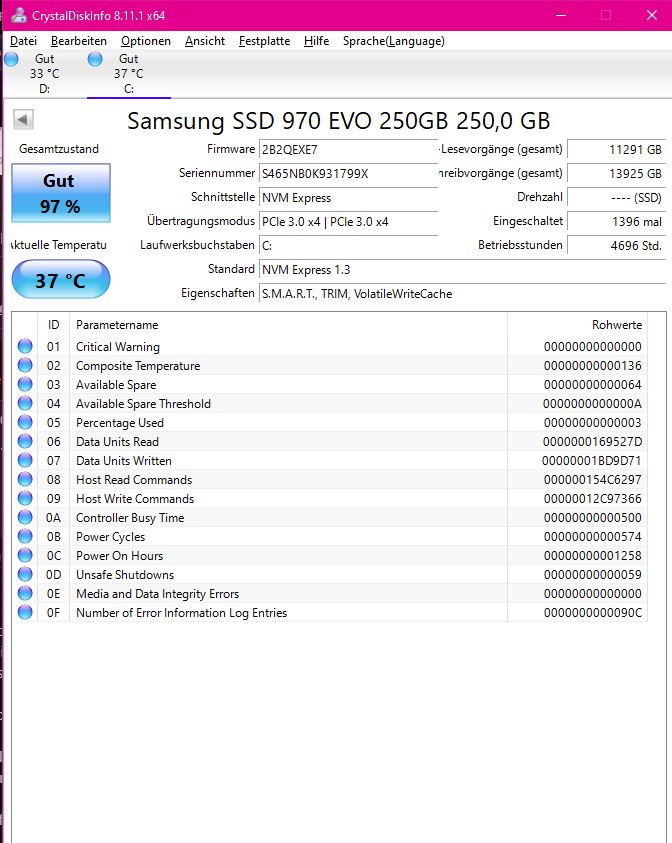
Task: Click status circle for Available Spare row 03
Action: pyautogui.click(x=25, y=384)
